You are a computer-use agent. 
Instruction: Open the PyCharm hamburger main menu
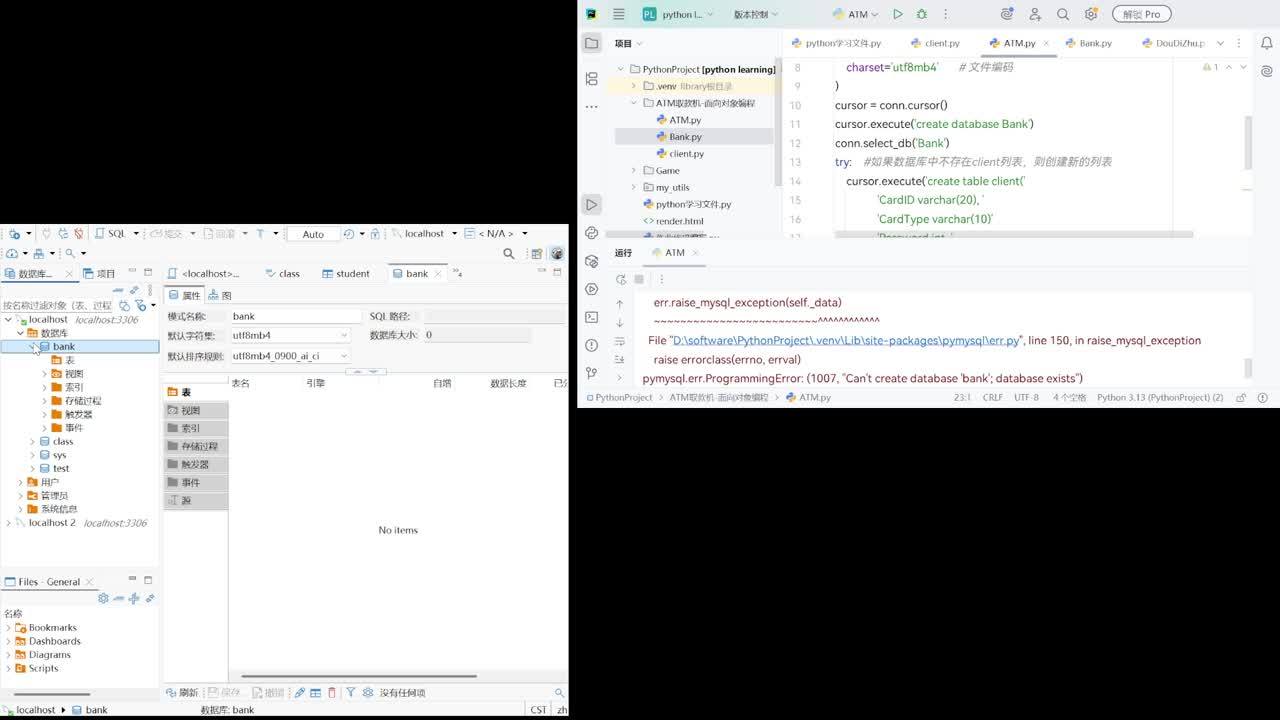coord(619,14)
